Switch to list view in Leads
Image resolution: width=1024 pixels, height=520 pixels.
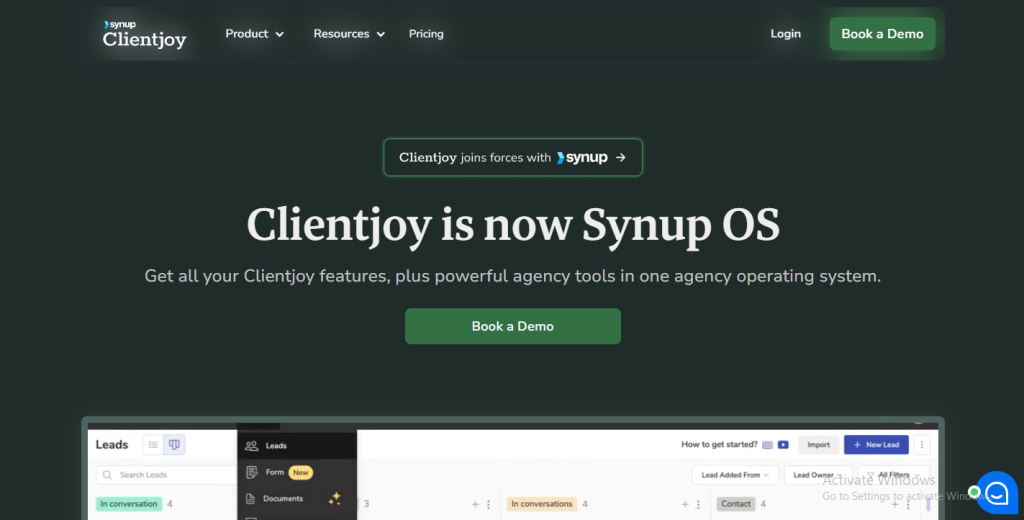tap(154, 445)
